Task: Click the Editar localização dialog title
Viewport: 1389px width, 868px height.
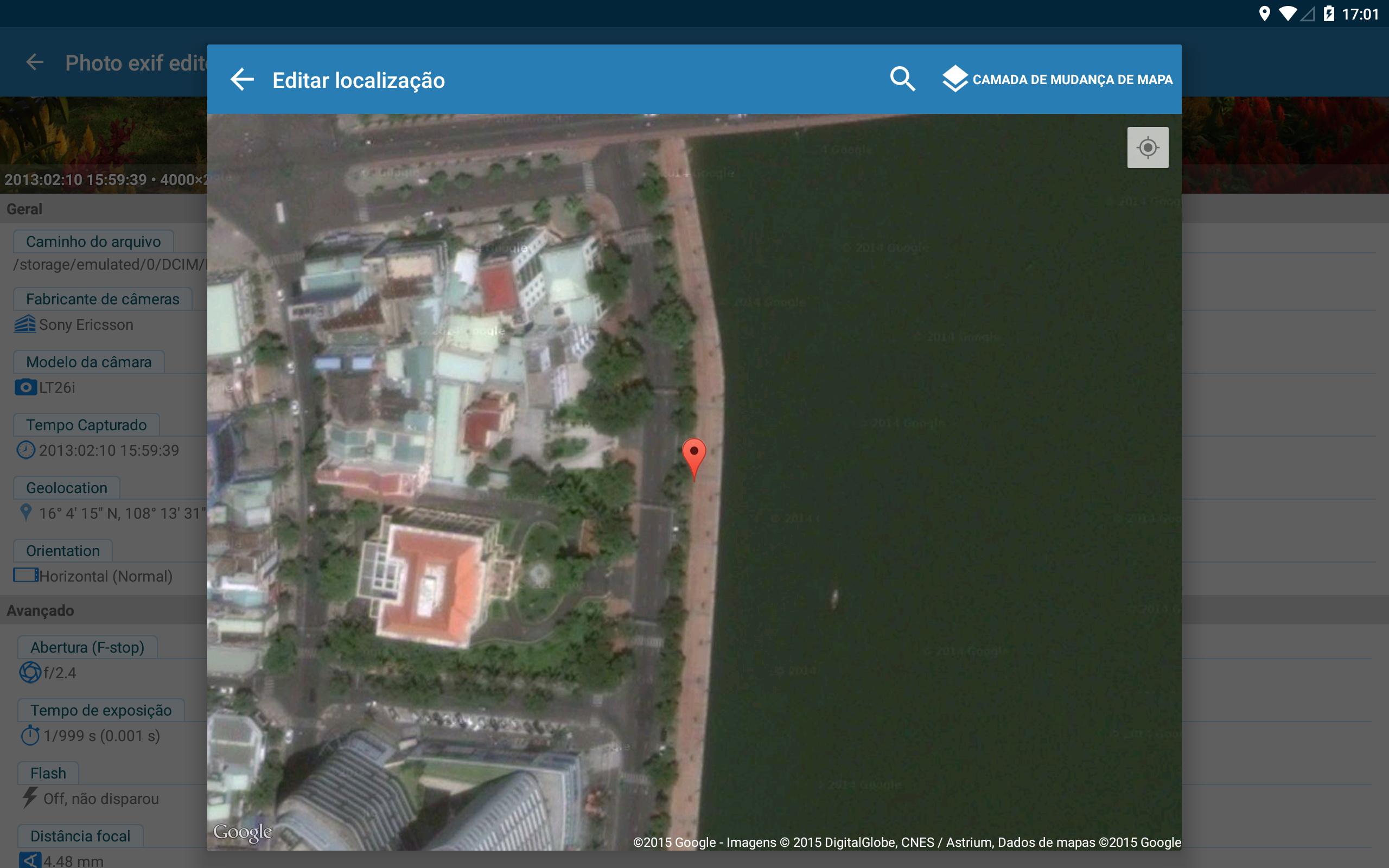Action: [358, 80]
